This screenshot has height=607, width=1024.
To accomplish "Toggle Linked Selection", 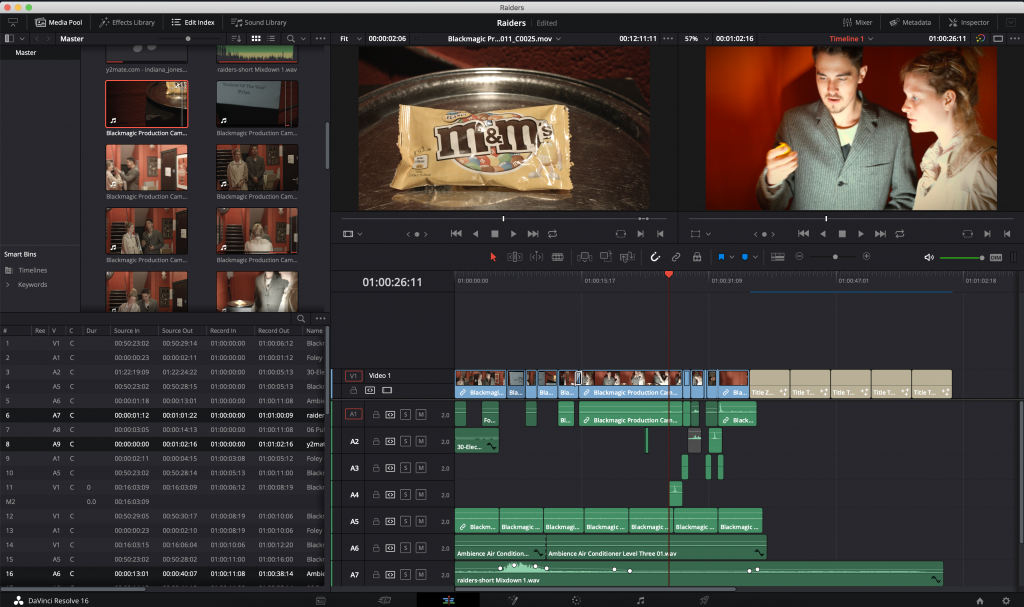I will (676, 257).
